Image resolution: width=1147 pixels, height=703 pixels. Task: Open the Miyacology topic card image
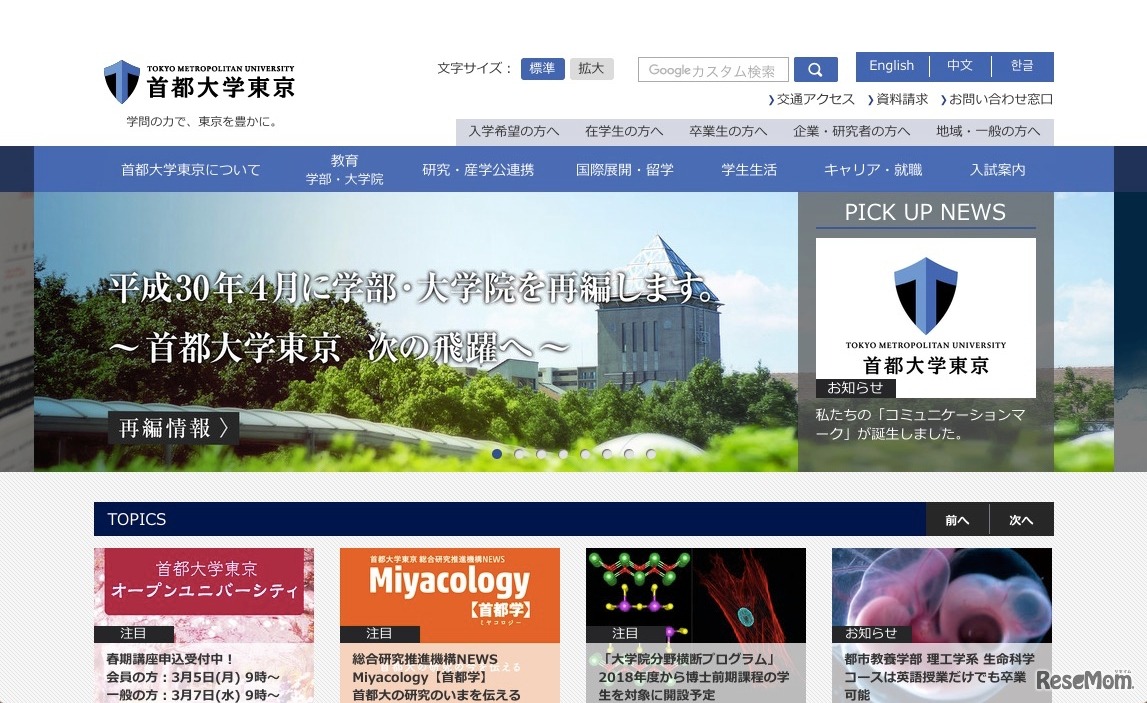click(449, 595)
